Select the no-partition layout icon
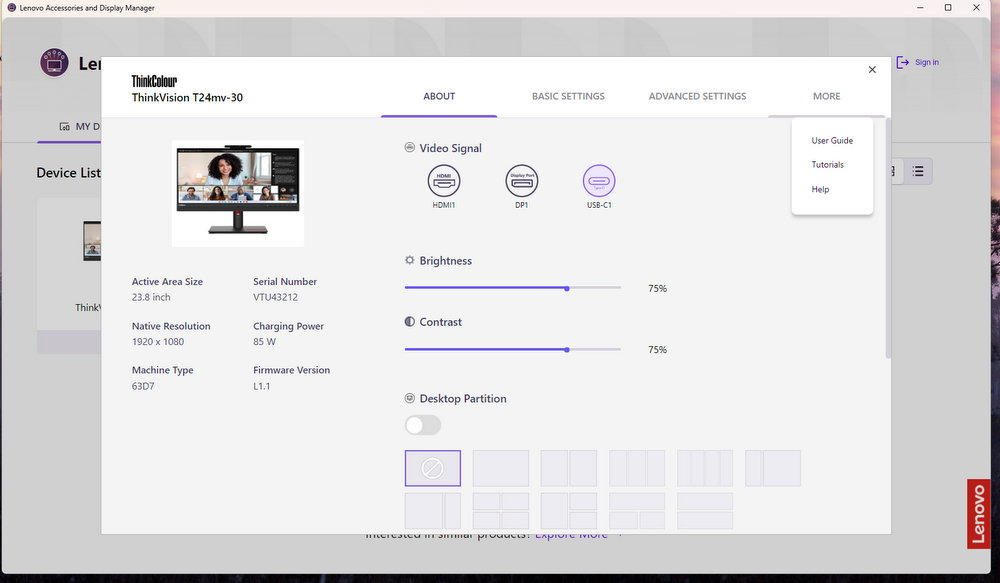Image resolution: width=1000 pixels, height=583 pixels. pos(432,468)
